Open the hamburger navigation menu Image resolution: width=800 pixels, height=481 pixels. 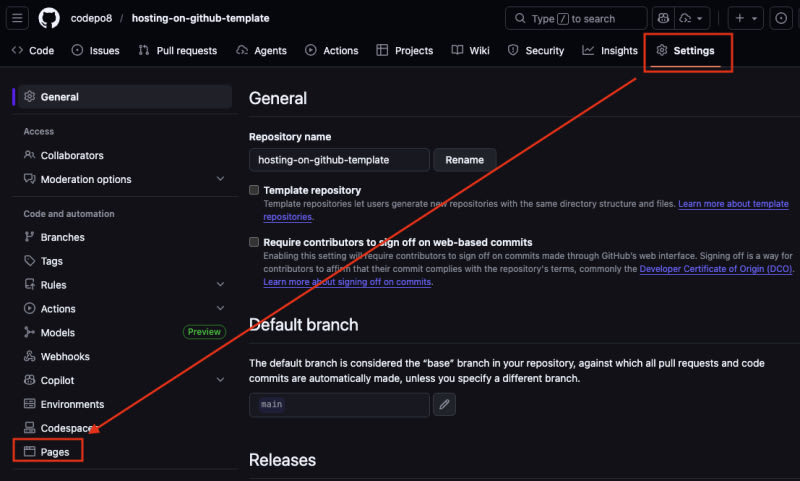pos(17,18)
